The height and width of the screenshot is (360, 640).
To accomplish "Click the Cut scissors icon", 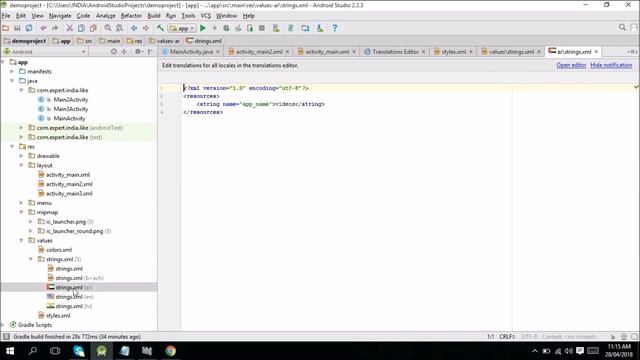I will 70,28.
